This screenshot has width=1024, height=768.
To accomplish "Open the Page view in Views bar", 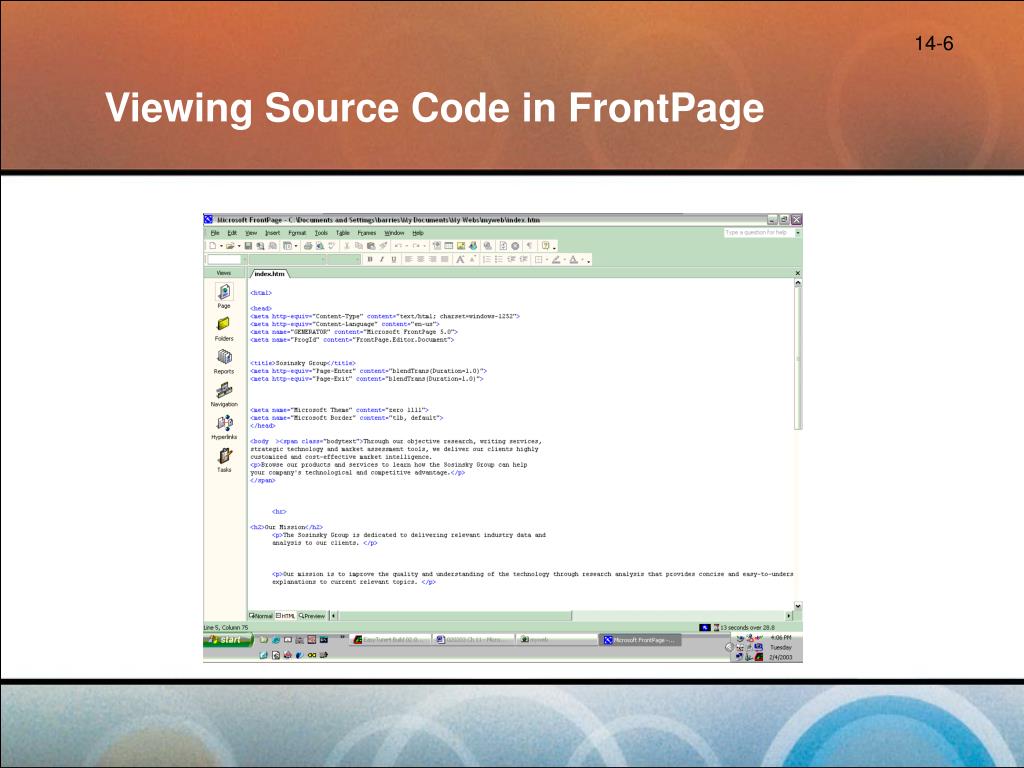I will tap(224, 295).
